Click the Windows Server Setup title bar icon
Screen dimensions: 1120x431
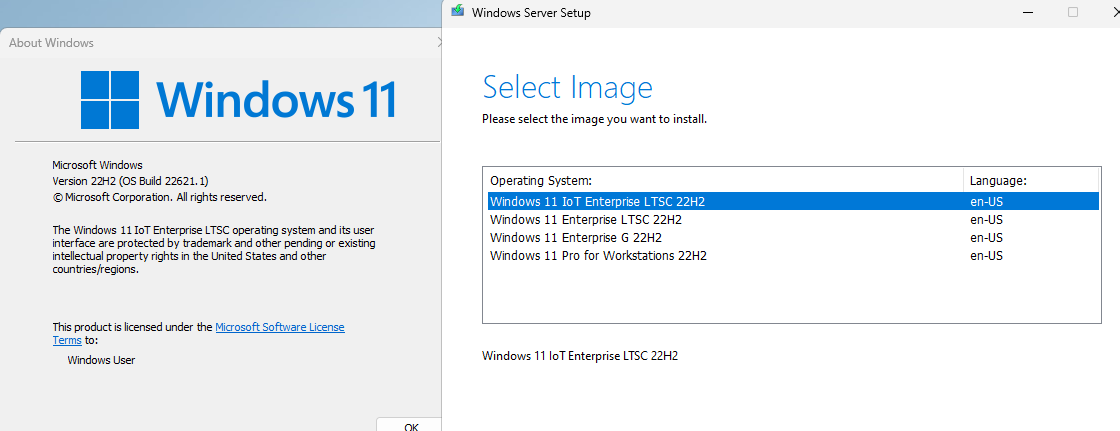(458, 12)
